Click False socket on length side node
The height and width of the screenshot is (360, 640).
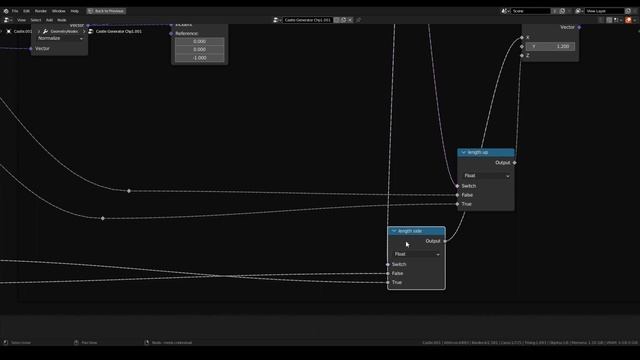tap(388, 273)
